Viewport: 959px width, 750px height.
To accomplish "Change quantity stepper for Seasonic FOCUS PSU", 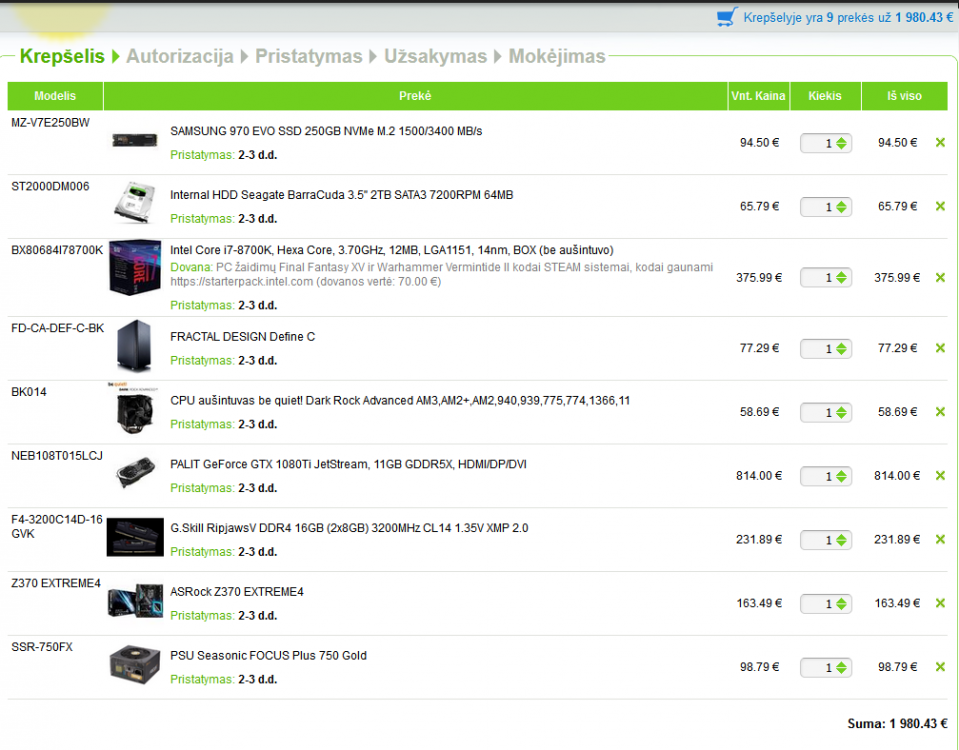I will tap(842, 667).
